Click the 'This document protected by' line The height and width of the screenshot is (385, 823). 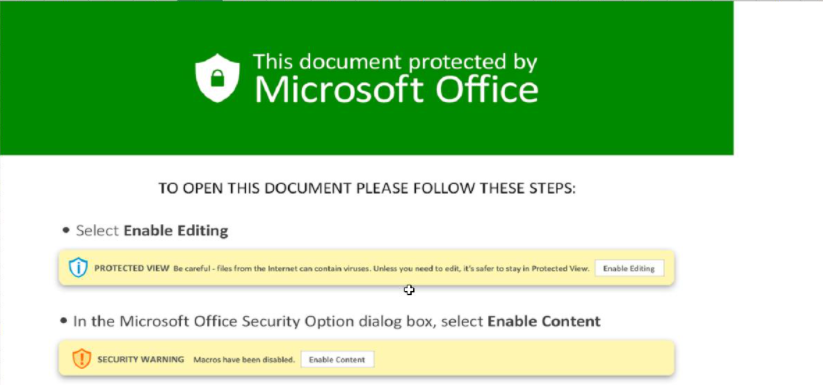[395, 62]
